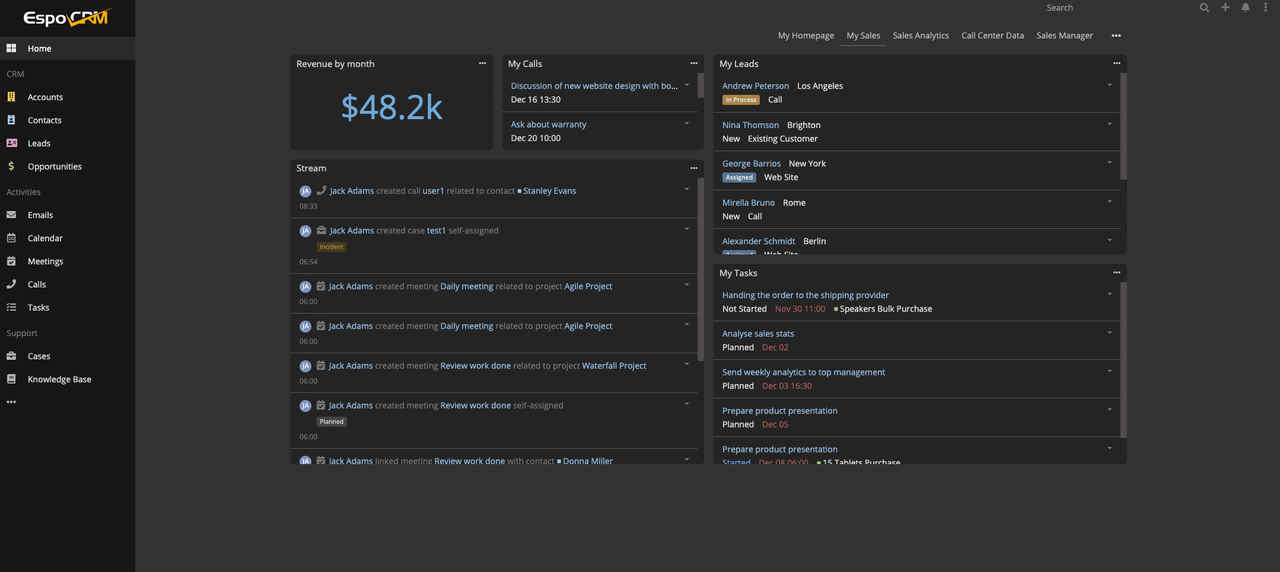Show more dashboard tabs via ellipsis
This screenshot has width=1280, height=572.
(1116, 36)
